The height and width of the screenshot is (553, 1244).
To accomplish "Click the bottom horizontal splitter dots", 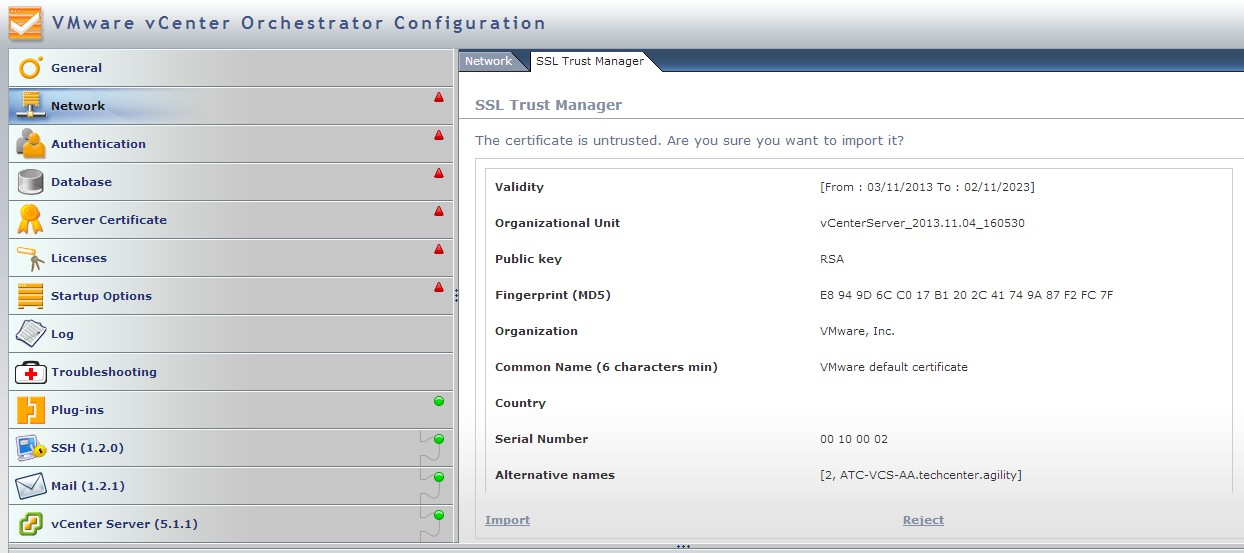I will tap(683, 547).
